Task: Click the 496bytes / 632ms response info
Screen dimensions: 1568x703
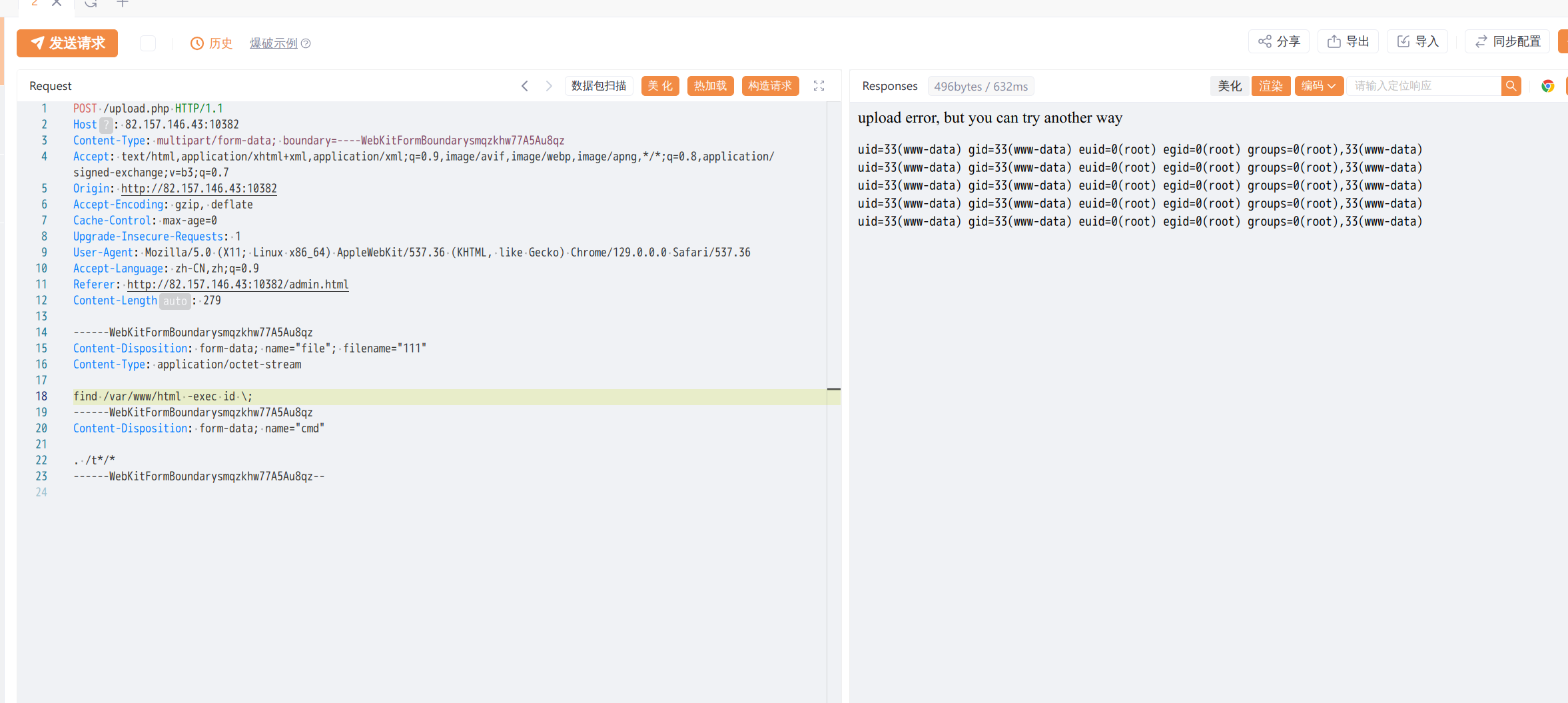Action: pos(980,87)
